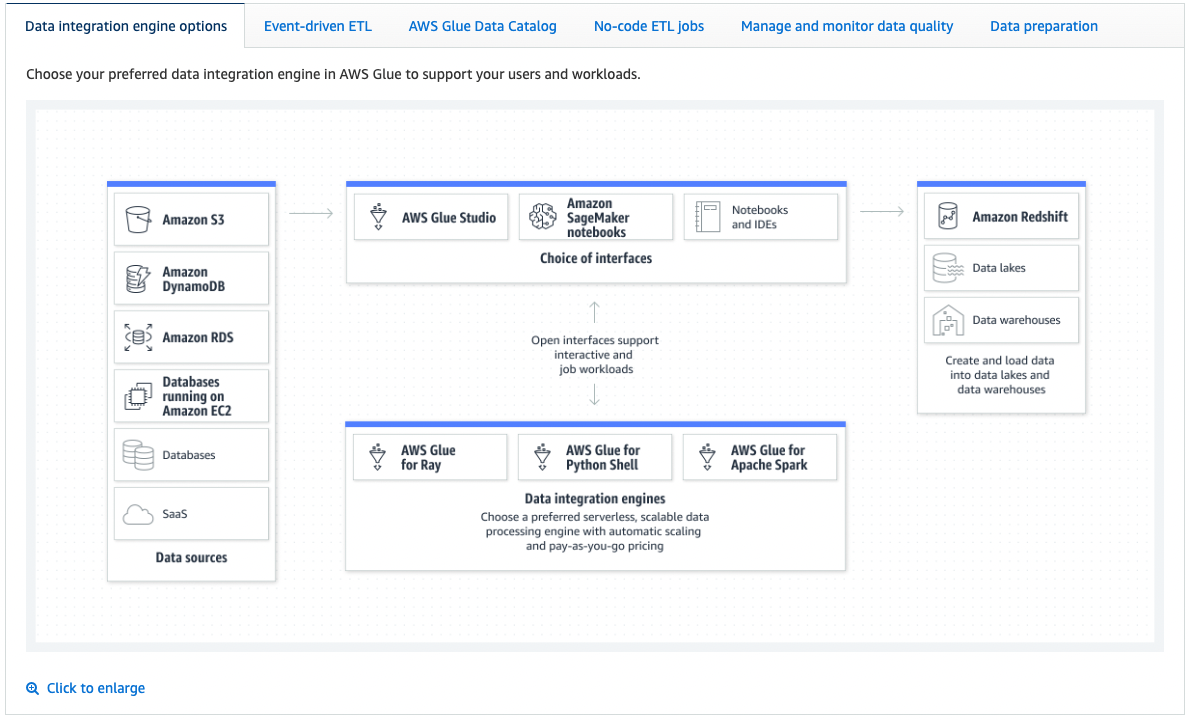Click the AWS Glue Studio funnel icon
The height and width of the screenshot is (720, 1189).
click(x=378, y=217)
